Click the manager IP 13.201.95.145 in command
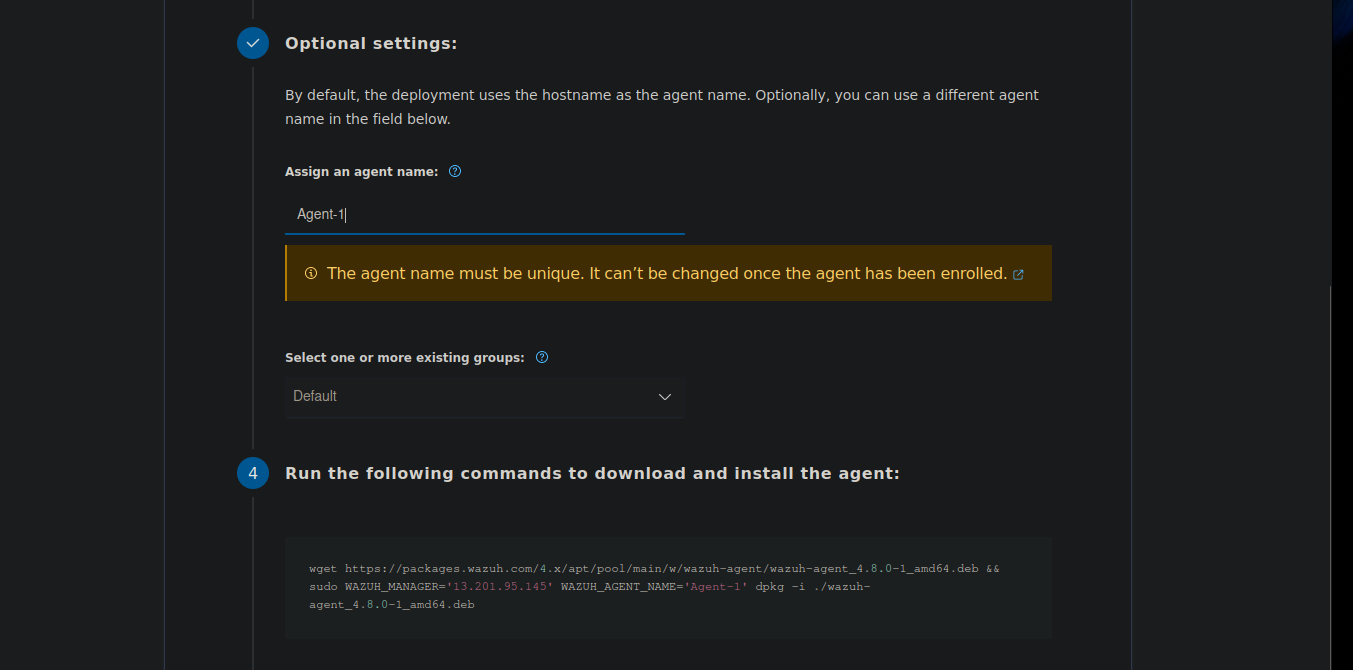The height and width of the screenshot is (670, 1353). click(x=501, y=586)
